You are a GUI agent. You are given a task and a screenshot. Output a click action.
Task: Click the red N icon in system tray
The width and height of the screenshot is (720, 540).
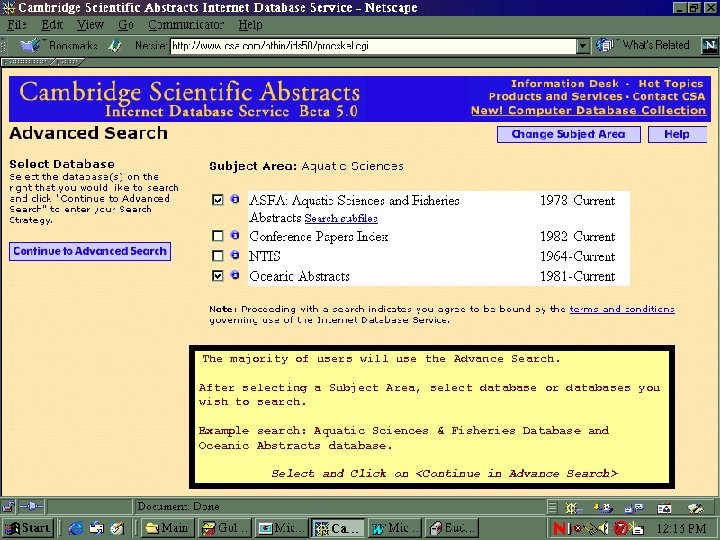[559, 529]
